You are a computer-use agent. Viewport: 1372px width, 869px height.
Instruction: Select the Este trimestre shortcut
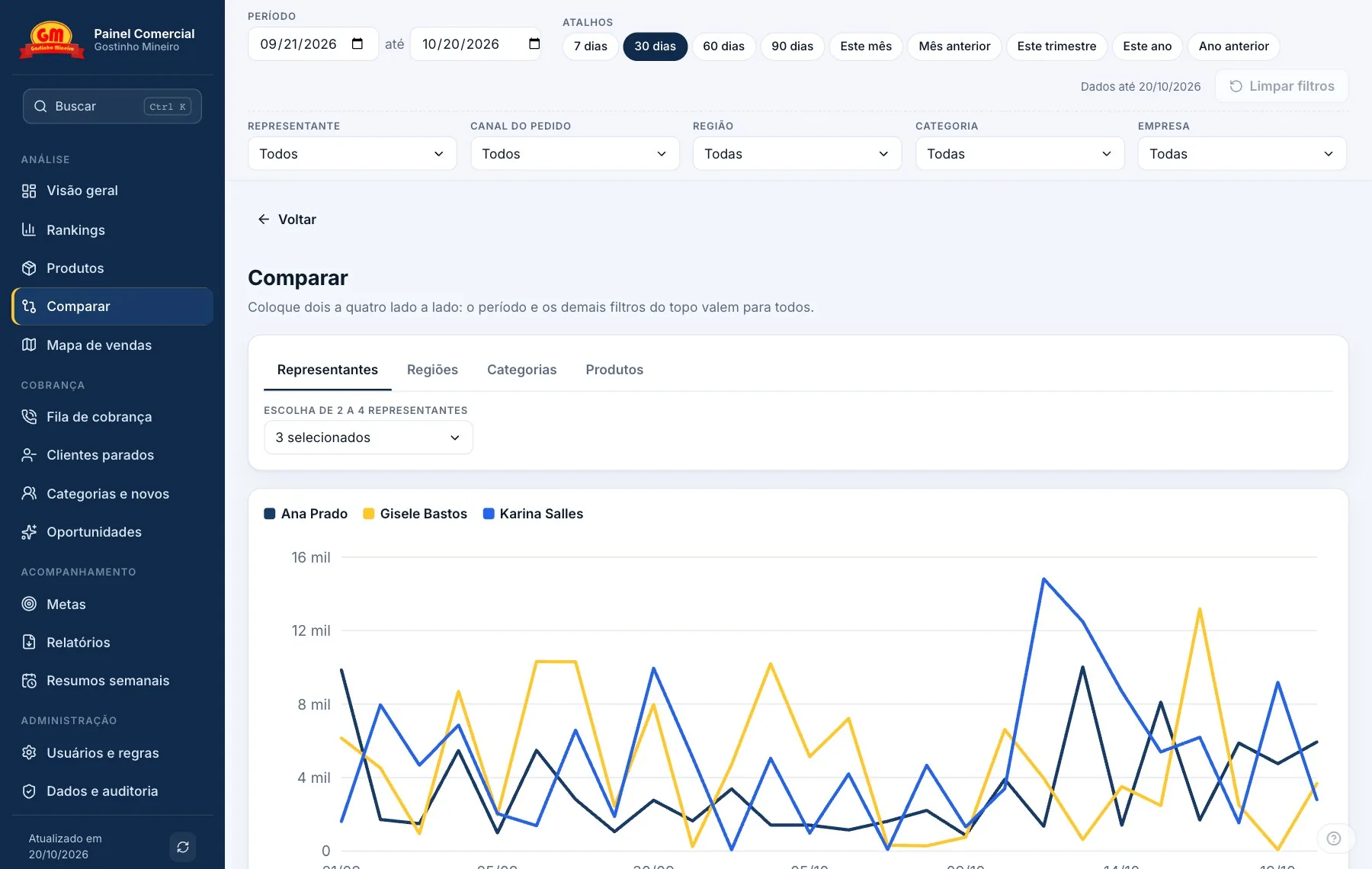click(1056, 46)
